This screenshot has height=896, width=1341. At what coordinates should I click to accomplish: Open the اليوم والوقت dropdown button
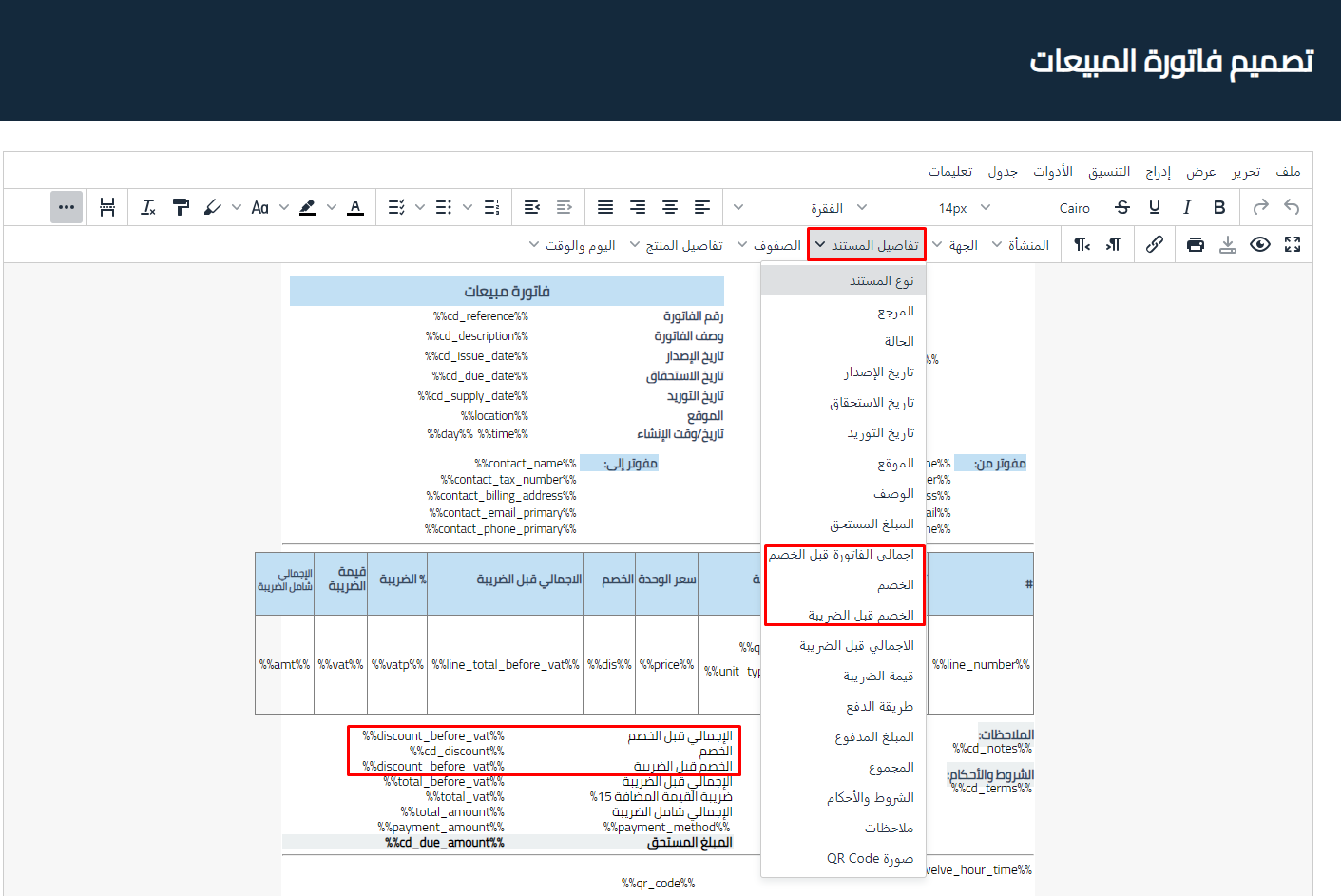(572, 245)
